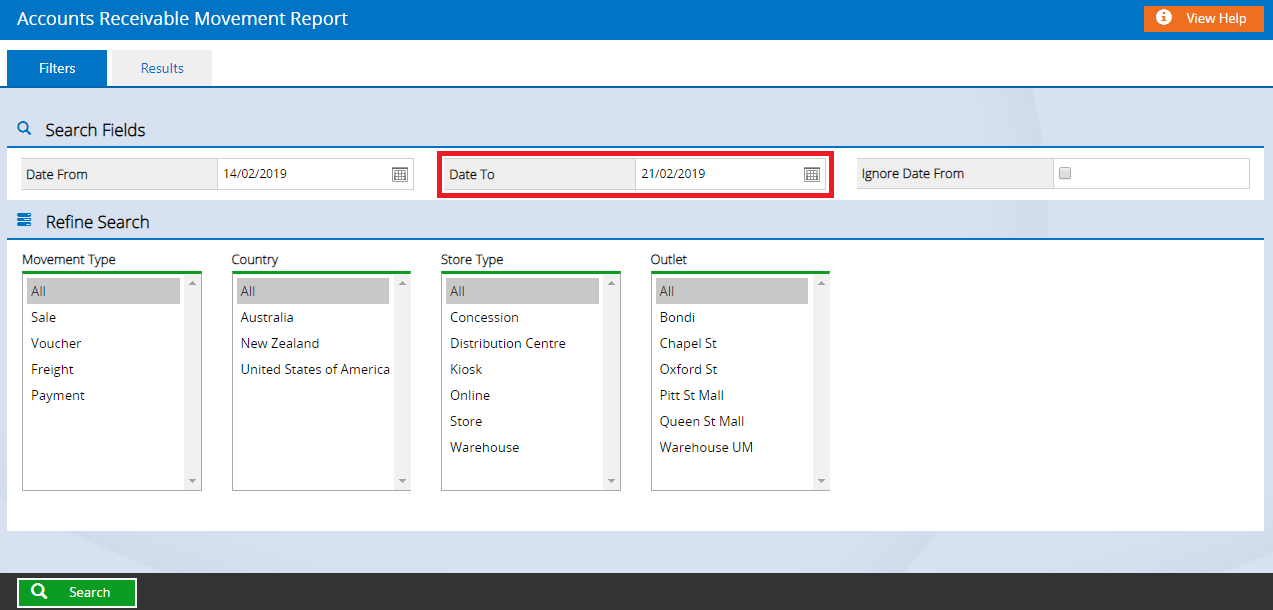Select Payment movement type
This screenshot has width=1273, height=610.
[104, 395]
